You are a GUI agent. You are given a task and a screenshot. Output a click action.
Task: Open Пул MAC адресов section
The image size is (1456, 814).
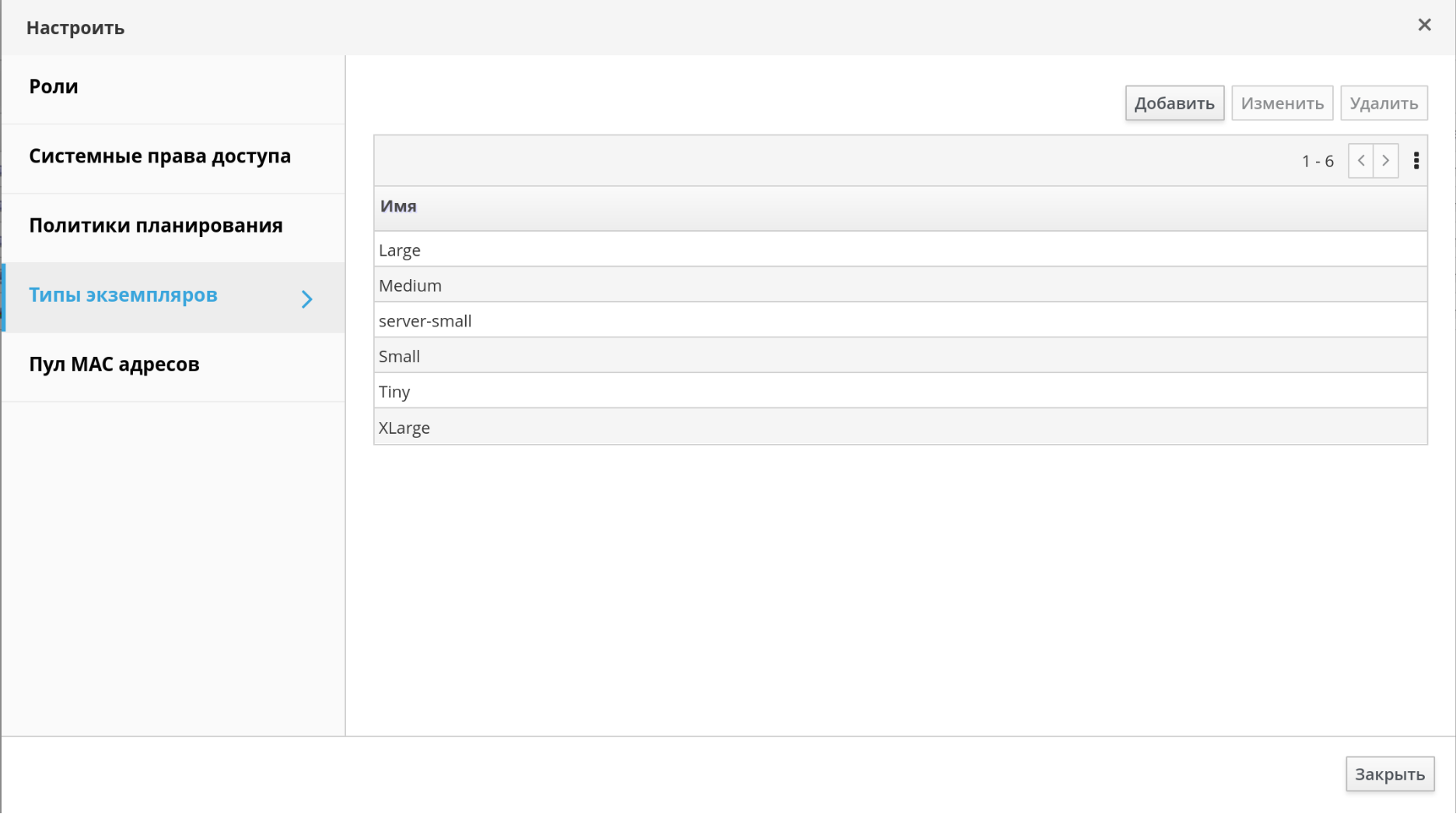click(x=114, y=365)
